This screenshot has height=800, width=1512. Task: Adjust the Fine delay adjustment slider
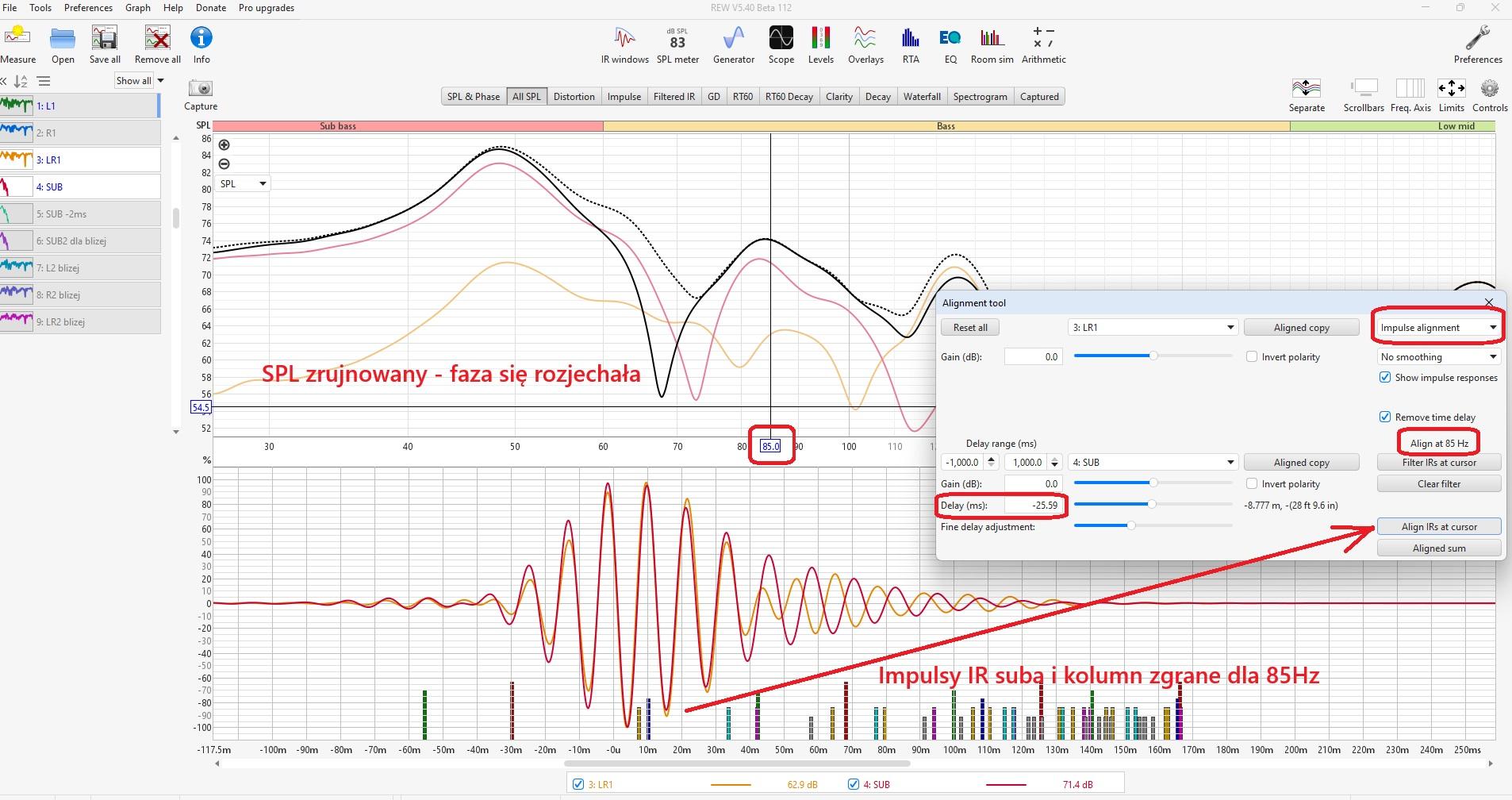click(1131, 525)
